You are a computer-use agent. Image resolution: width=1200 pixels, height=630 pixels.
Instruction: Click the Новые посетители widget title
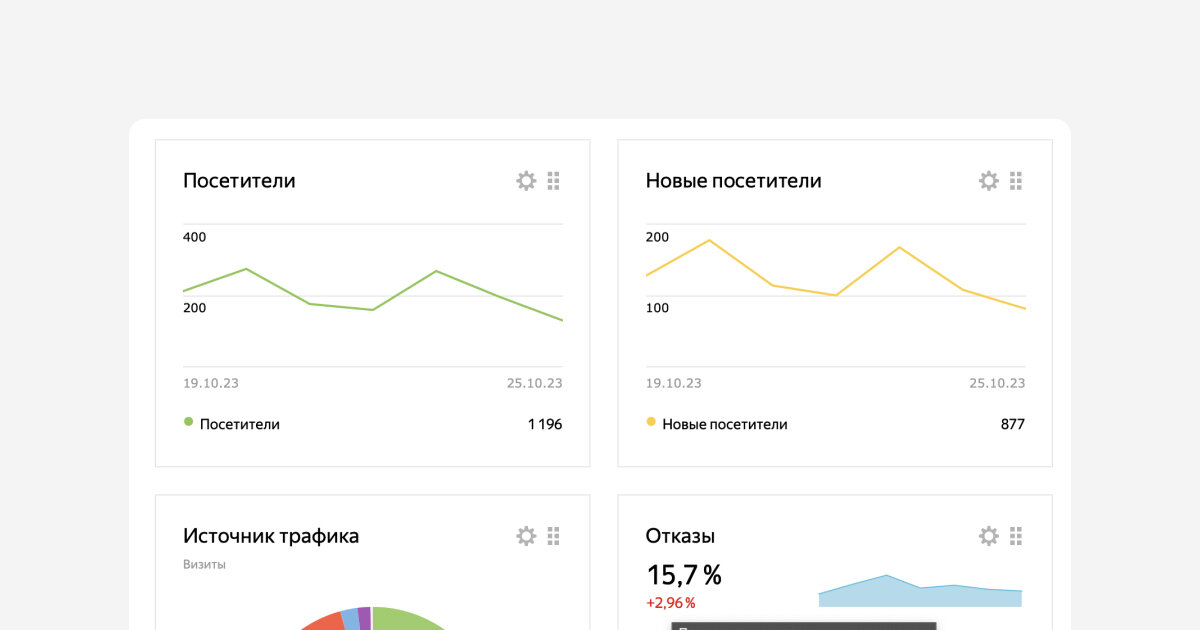(x=733, y=181)
